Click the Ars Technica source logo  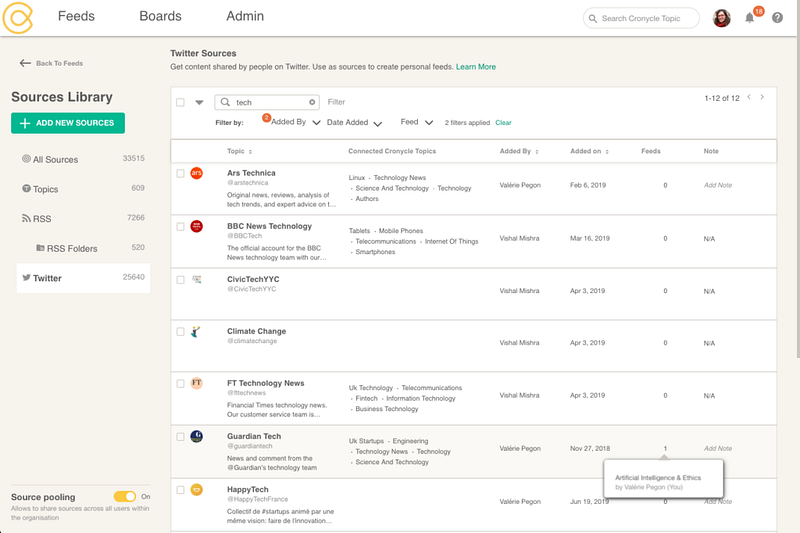coord(197,173)
